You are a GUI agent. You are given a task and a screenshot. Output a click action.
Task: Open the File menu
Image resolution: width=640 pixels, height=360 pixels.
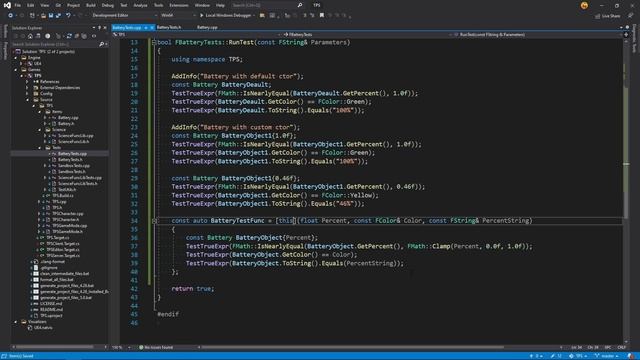[18, 5]
